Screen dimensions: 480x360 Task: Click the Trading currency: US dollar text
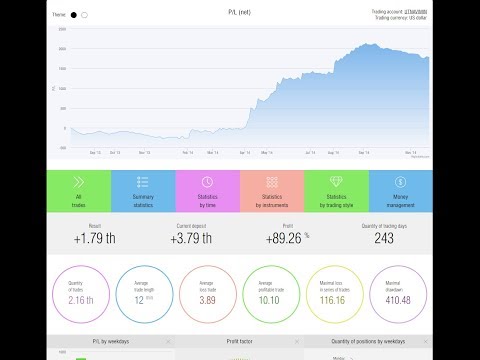(401, 18)
